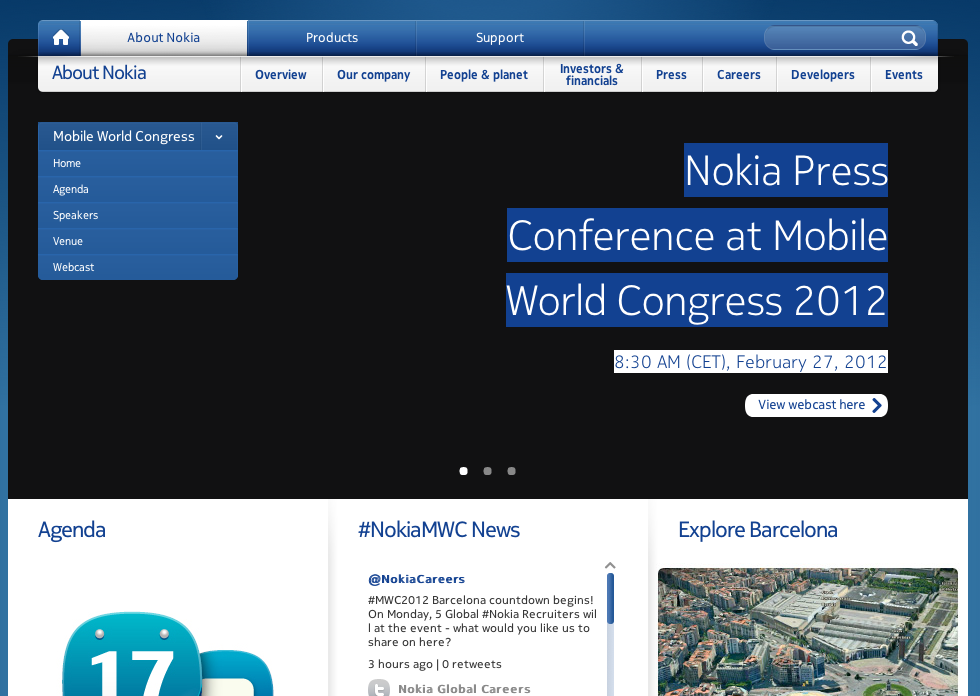980x696 pixels.
Task: Click Home in the sidebar menu
Action: click(138, 163)
